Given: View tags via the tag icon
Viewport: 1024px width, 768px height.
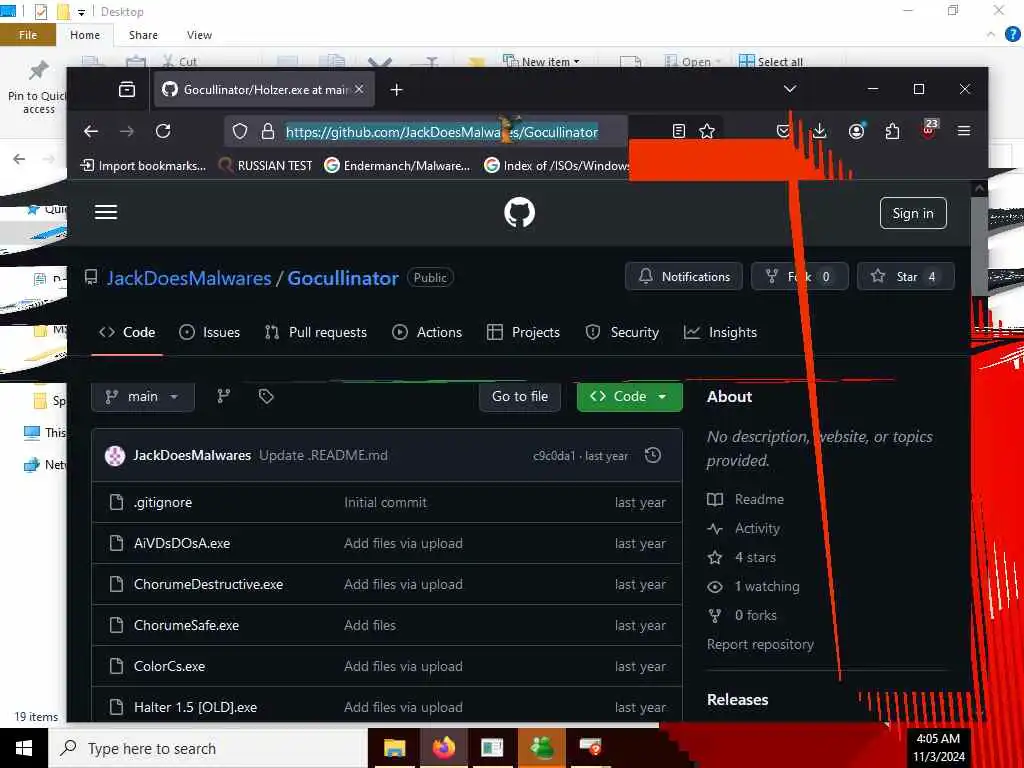Looking at the screenshot, I should [266, 396].
